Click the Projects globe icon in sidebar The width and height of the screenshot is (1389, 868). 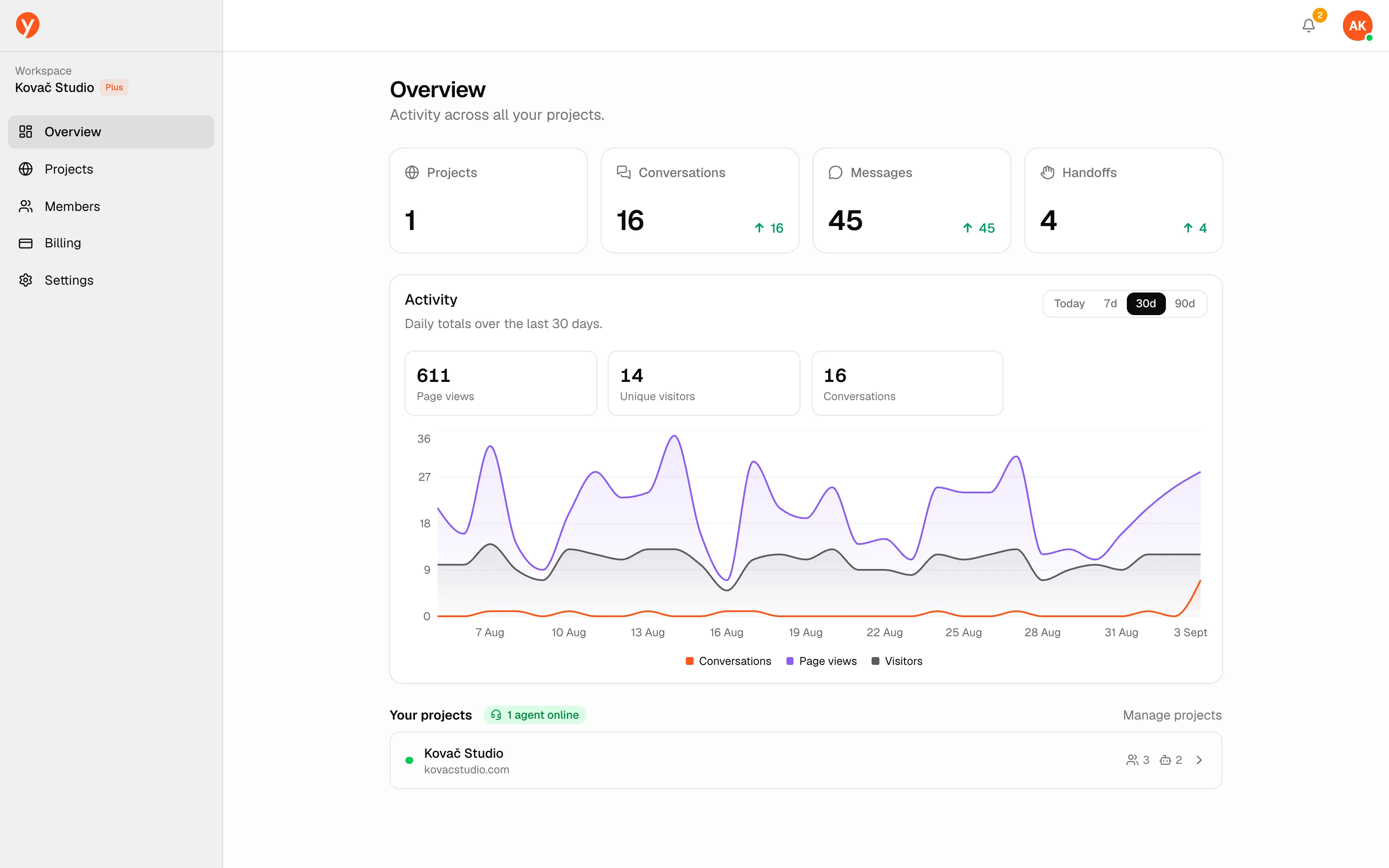(26, 169)
